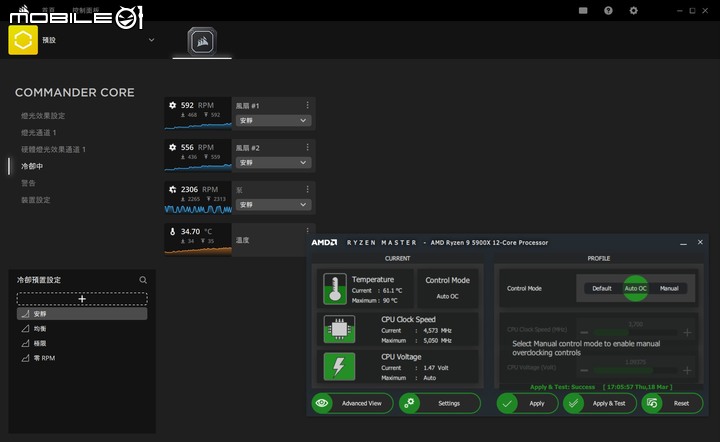The width and height of the screenshot is (720, 442).
Task: Open the 風扇 #1 preset dropdown showing 安靜
Action: click(x=273, y=120)
